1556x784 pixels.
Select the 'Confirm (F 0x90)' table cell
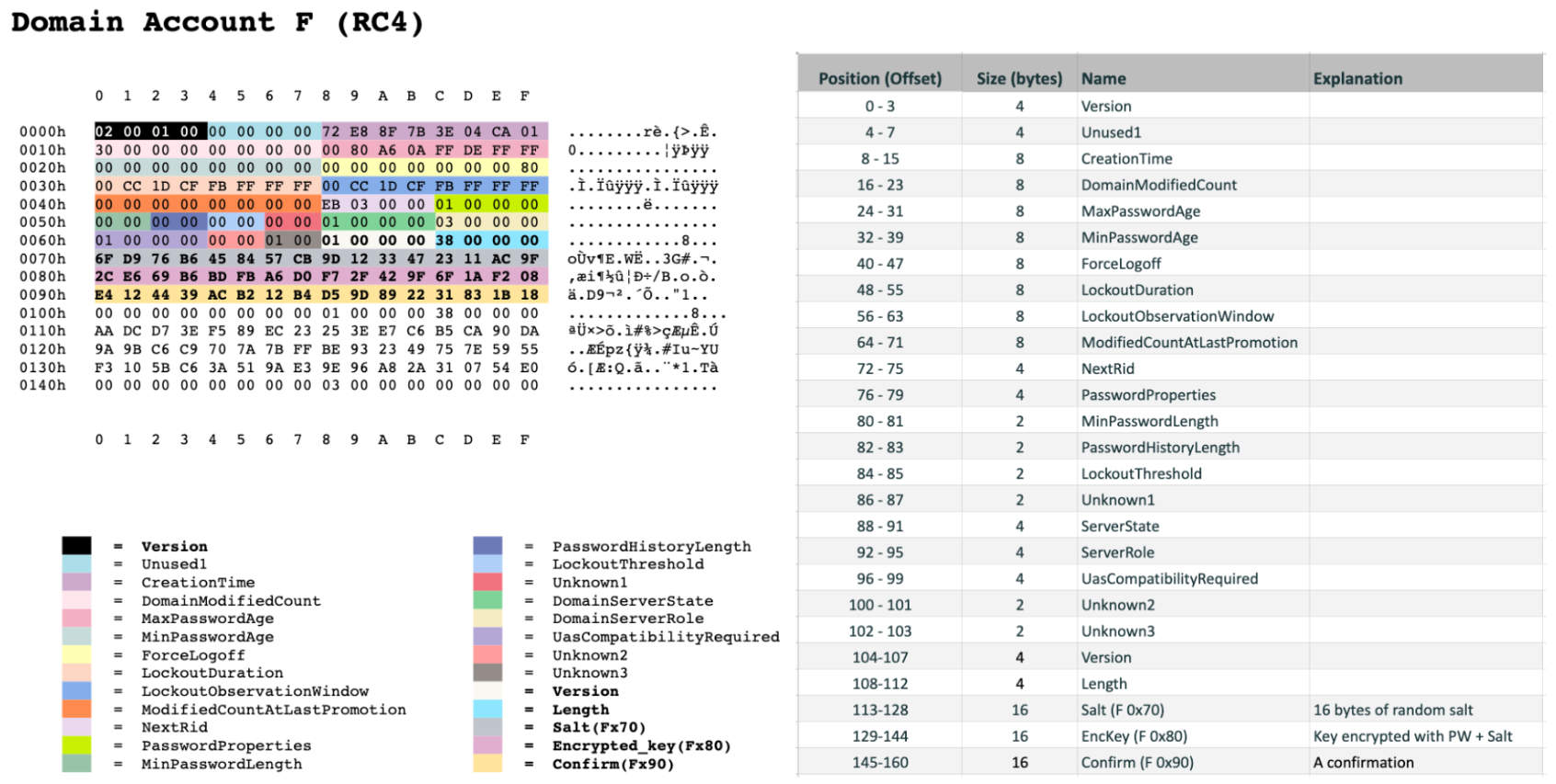click(x=1137, y=762)
